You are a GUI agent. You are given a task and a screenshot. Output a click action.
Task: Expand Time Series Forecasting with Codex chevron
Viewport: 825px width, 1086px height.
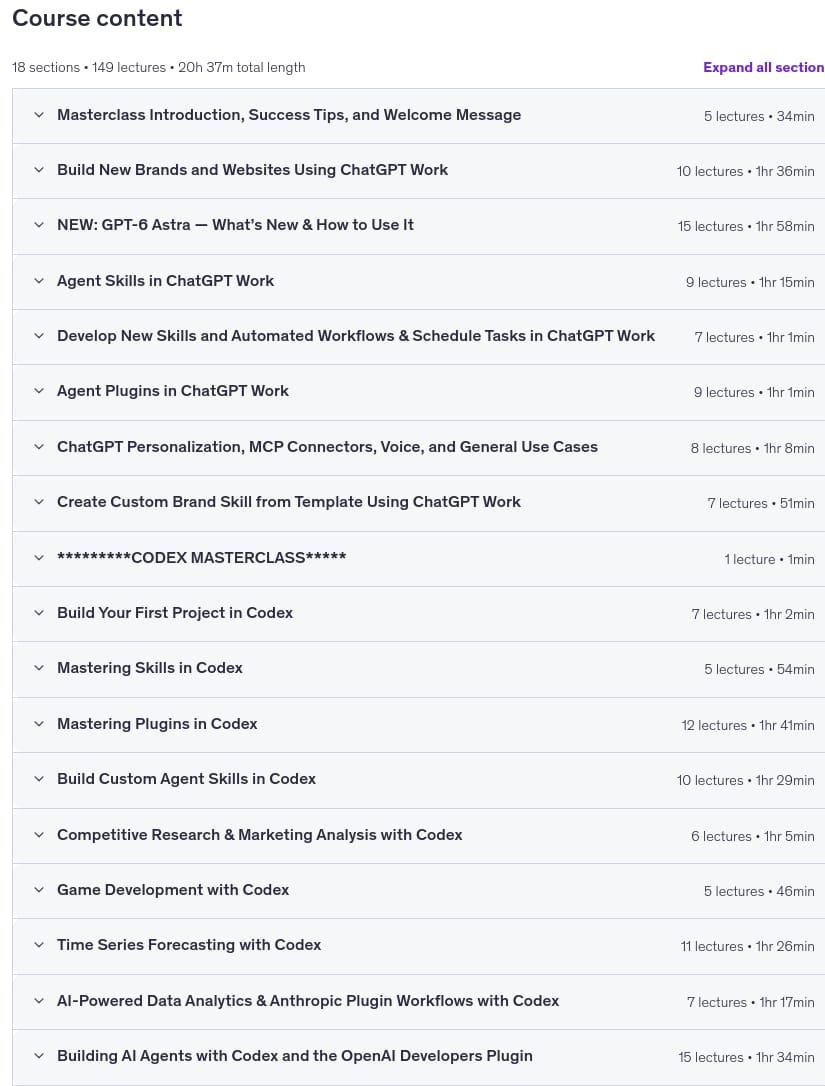tap(39, 945)
